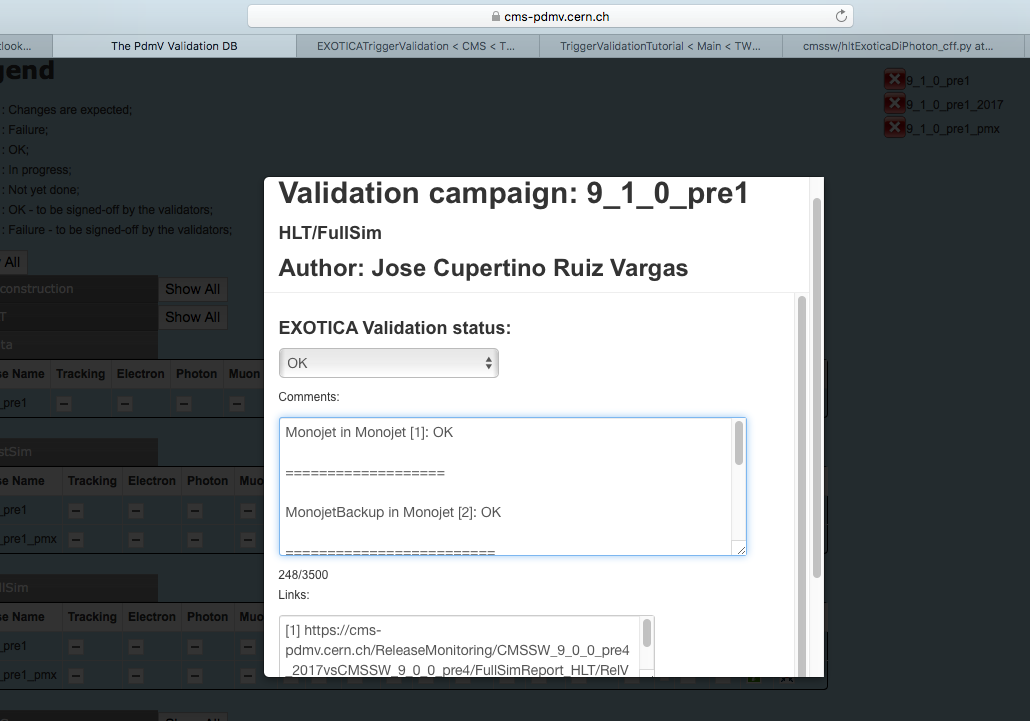
Task: Click the modal body inner scrollbar
Action: click(801, 486)
